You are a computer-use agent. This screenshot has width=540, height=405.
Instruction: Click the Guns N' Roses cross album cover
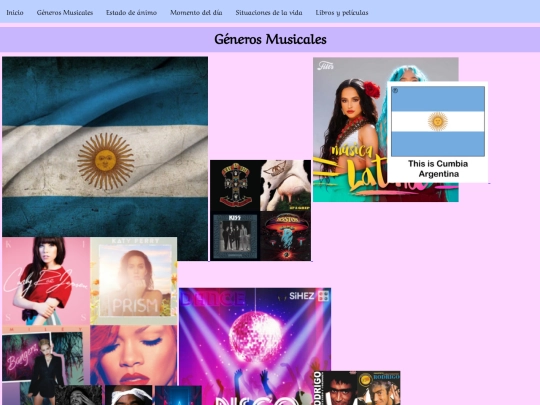click(x=235, y=186)
